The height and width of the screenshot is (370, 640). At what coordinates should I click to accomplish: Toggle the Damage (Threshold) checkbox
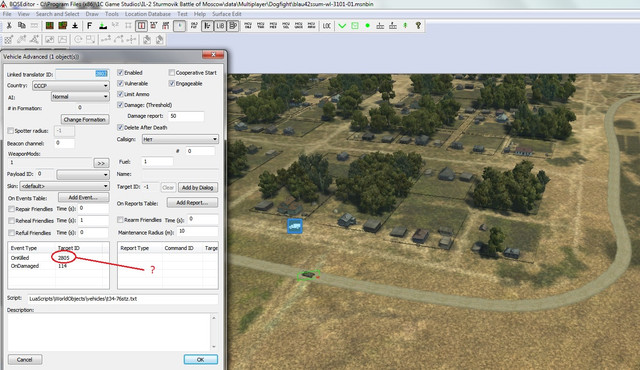click(x=120, y=105)
